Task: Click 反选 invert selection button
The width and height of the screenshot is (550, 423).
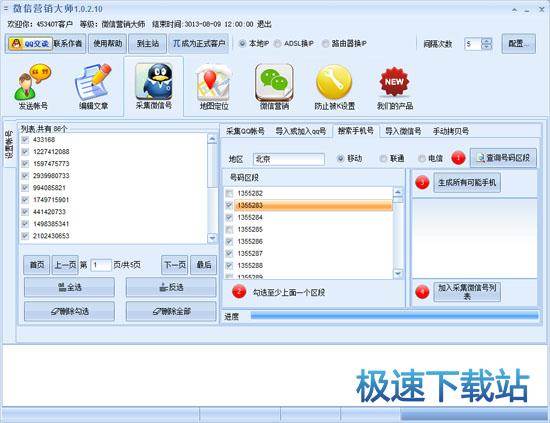Action: pos(171,287)
